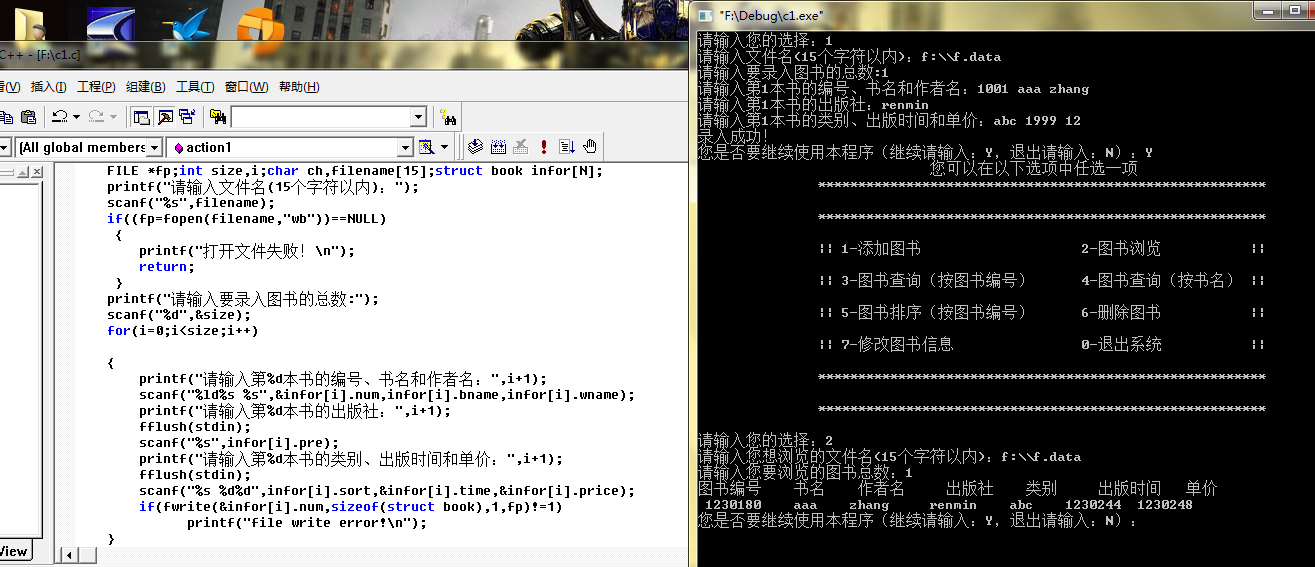Click the Build icon in build minibar
The width and height of the screenshot is (1315, 567).
tap(498, 147)
